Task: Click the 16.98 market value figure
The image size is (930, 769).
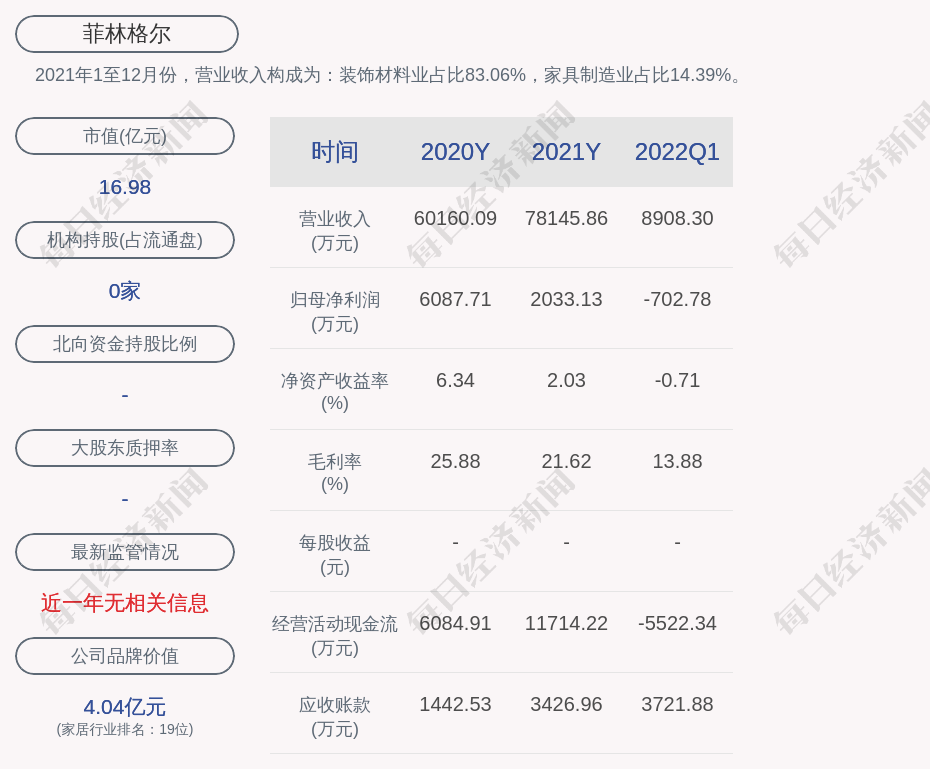Action: click(125, 187)
